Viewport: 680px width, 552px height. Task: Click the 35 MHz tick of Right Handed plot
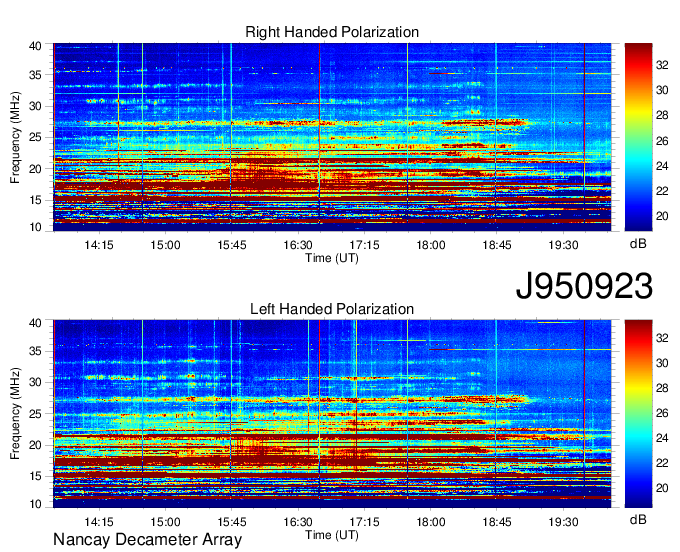click(35, 75)
